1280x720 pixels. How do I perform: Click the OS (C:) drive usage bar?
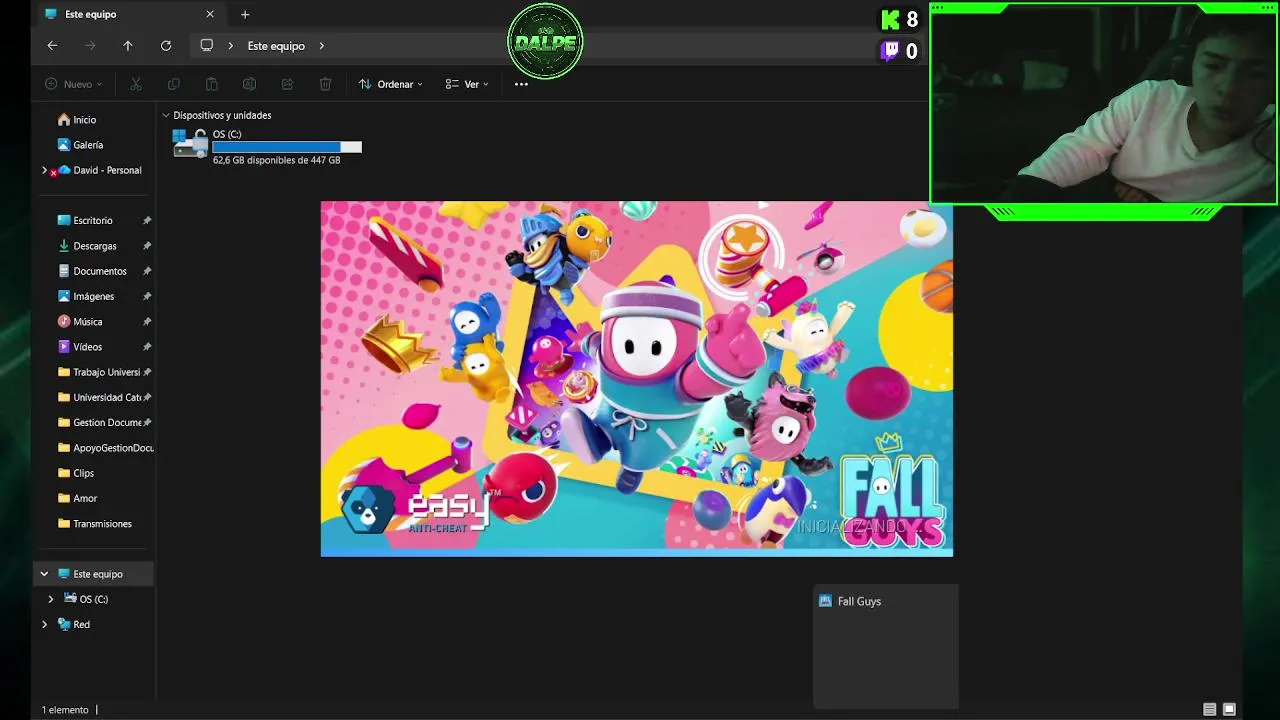(287, 147)
